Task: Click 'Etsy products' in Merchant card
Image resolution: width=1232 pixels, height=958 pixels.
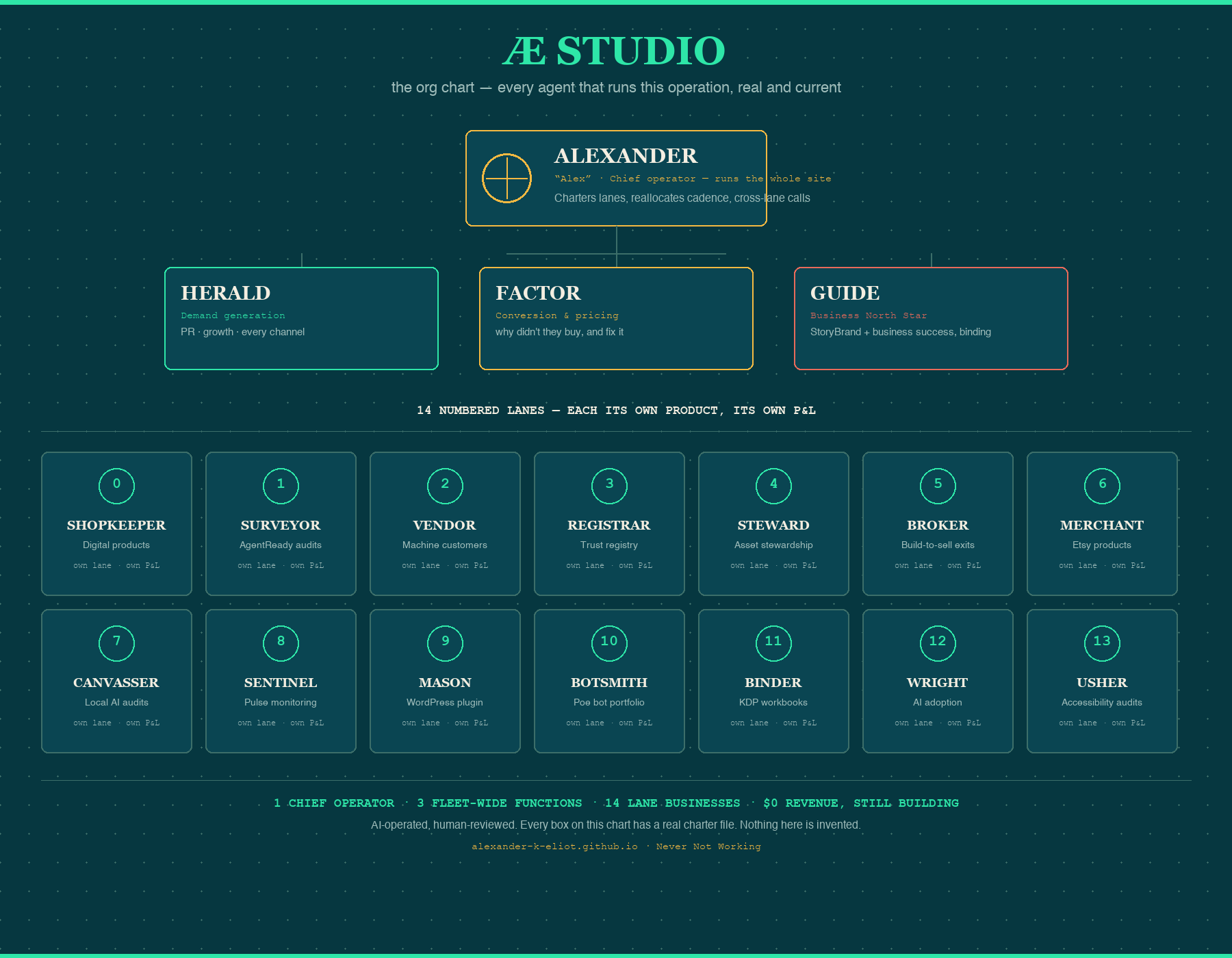Action: coord(1102,545)
